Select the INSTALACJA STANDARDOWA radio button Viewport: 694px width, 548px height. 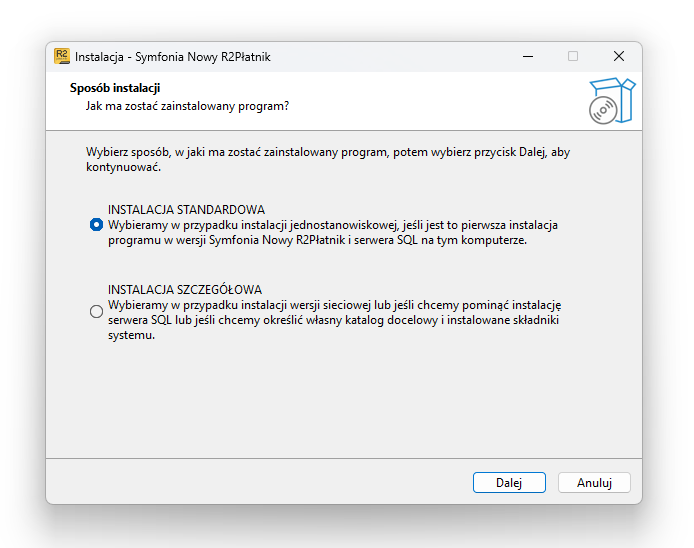[96, 225]
